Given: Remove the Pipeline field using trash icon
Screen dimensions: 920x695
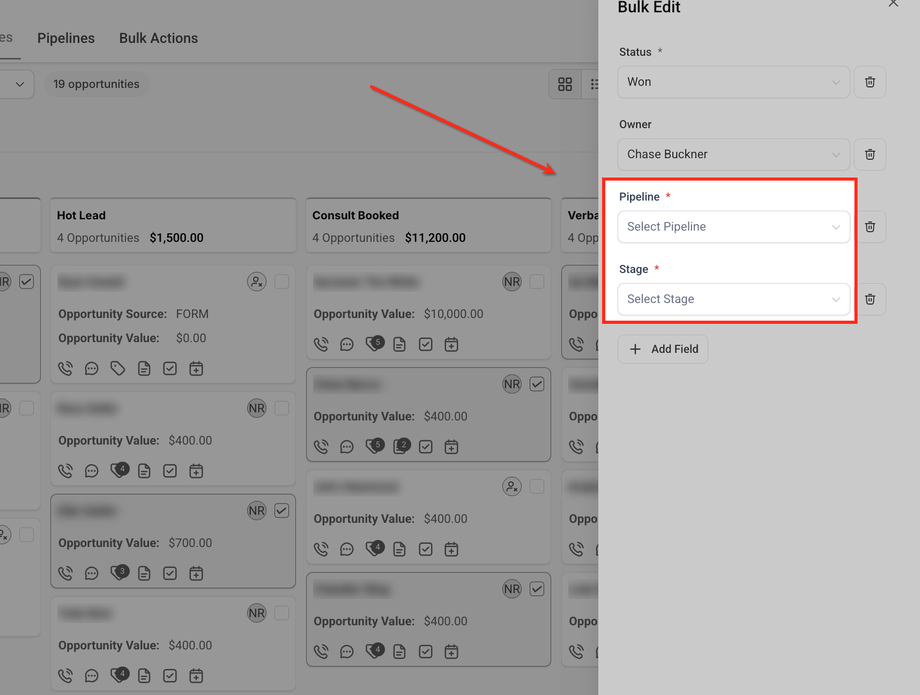Looking at the screenshot, I should click(x=870, y=227).
